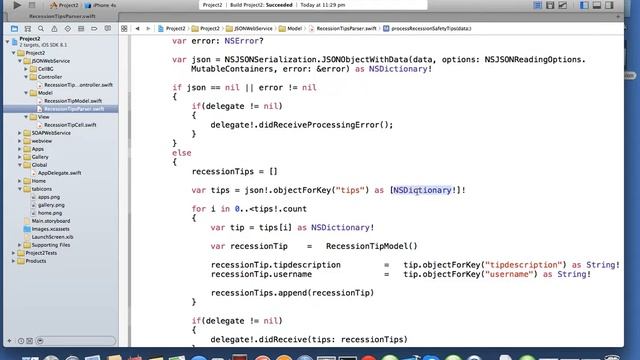Open the Issue navigator warning icon
Screen dimensions: 640x360
(54, 29)
